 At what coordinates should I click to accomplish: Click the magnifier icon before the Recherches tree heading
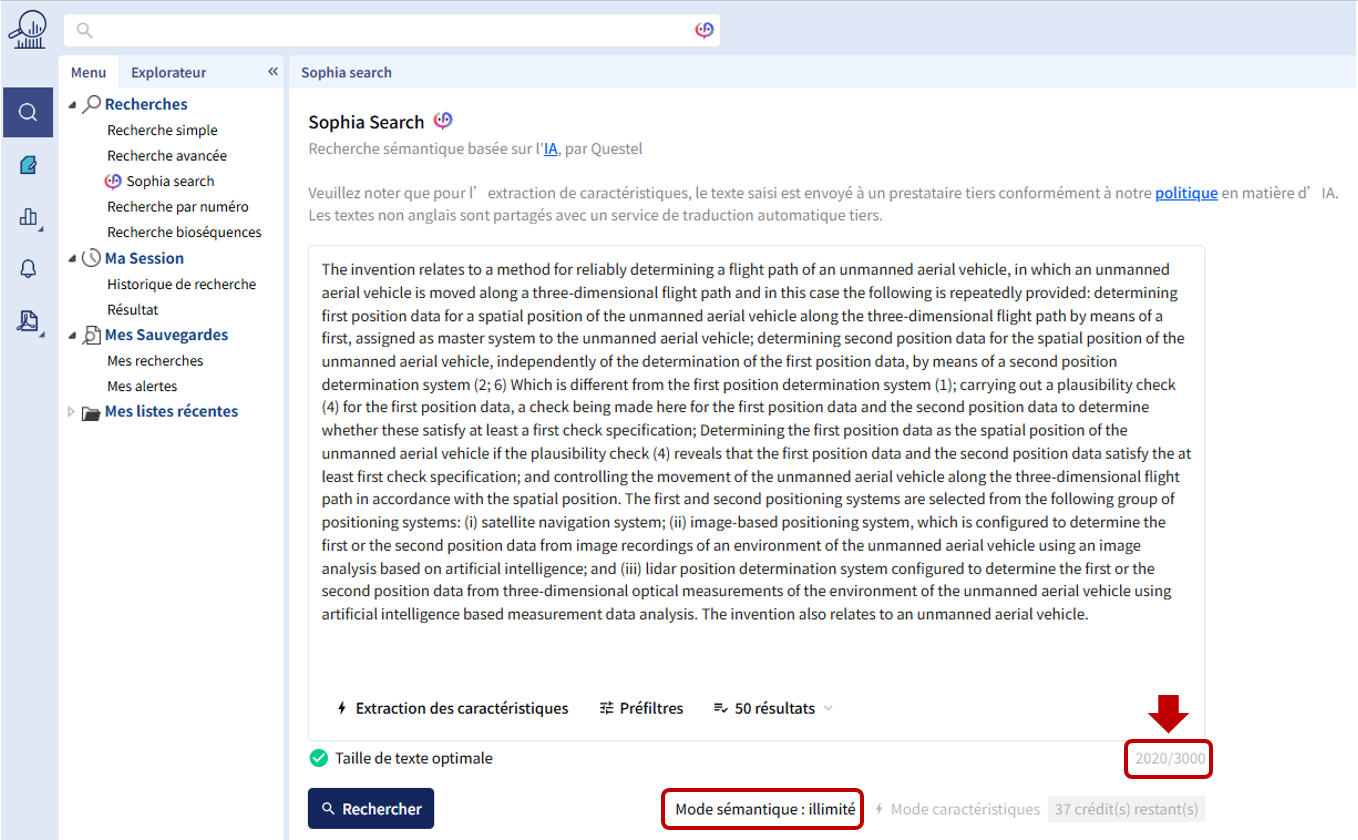[x=92, y=104]
